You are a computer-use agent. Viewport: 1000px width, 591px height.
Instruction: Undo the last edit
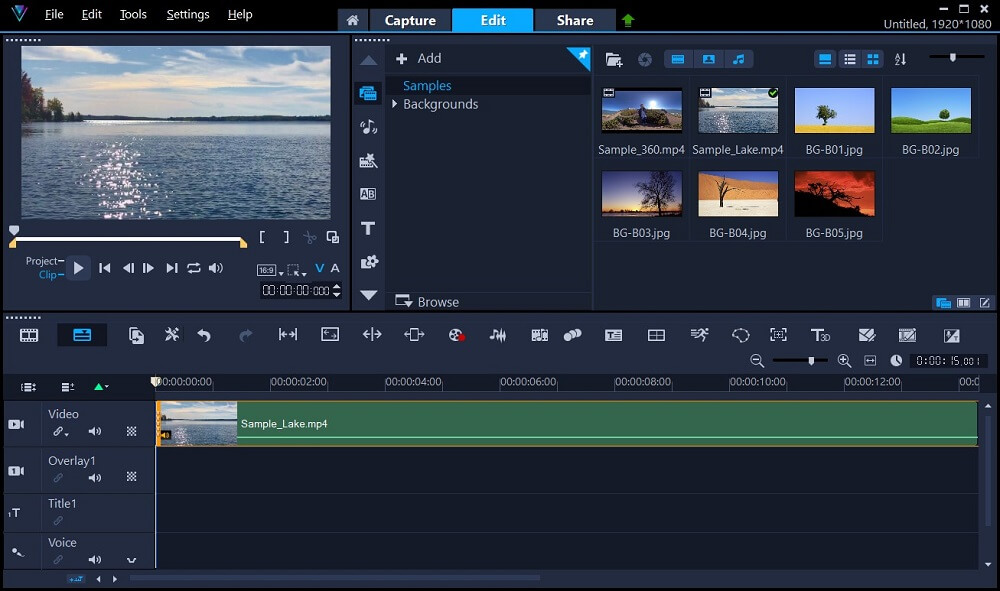[205, 334]
